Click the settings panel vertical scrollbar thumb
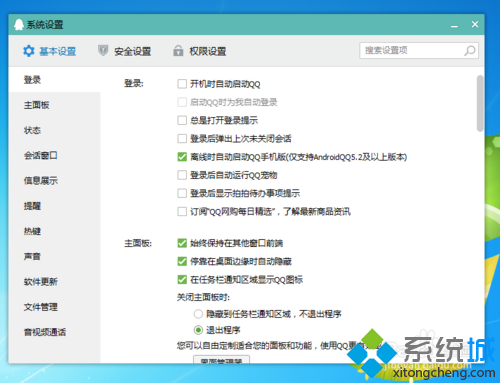Viewport: 500px width, 383px height. [x=480, y=103]
